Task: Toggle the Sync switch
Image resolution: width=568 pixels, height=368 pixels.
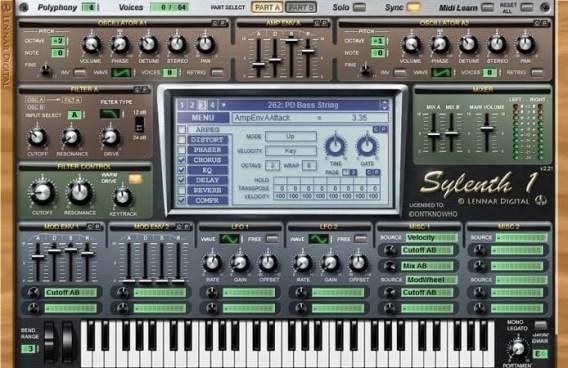Action: click(x=413, y=7)
